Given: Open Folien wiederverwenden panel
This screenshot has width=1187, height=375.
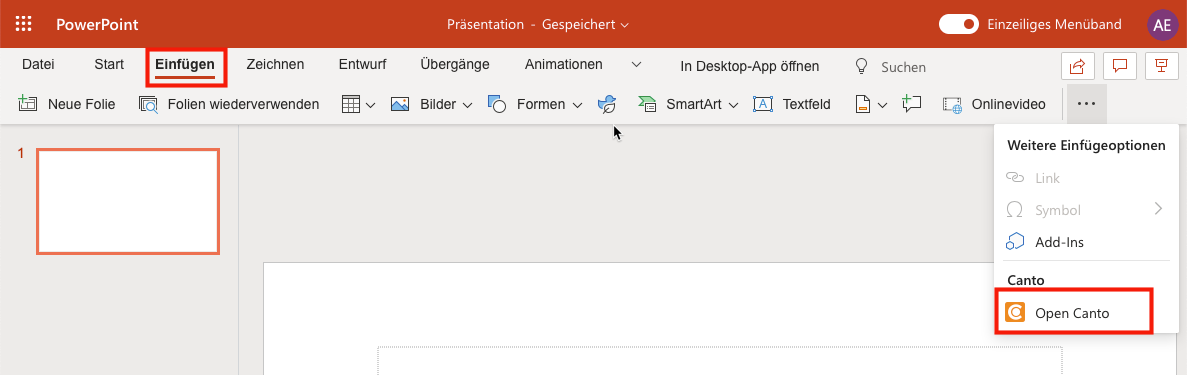Looking at the screenshot, I should pos(229,105).
